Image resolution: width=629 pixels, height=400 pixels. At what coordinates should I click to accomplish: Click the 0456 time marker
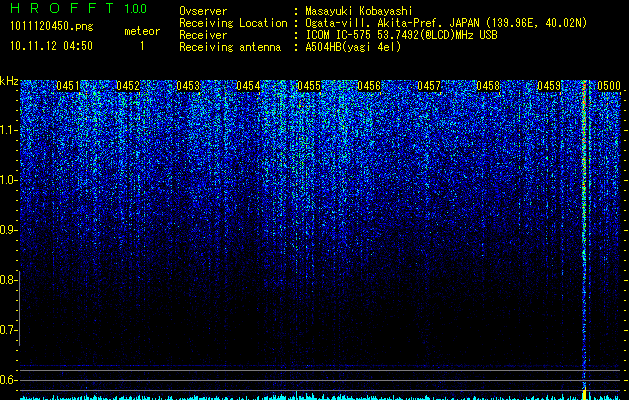[x=369, y=86]
